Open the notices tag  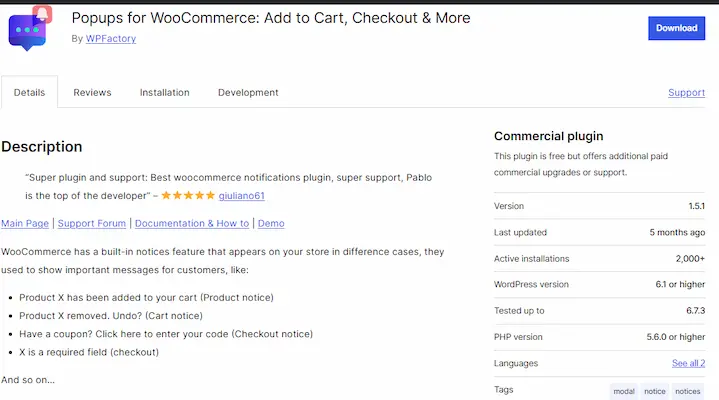click(687, 391)
